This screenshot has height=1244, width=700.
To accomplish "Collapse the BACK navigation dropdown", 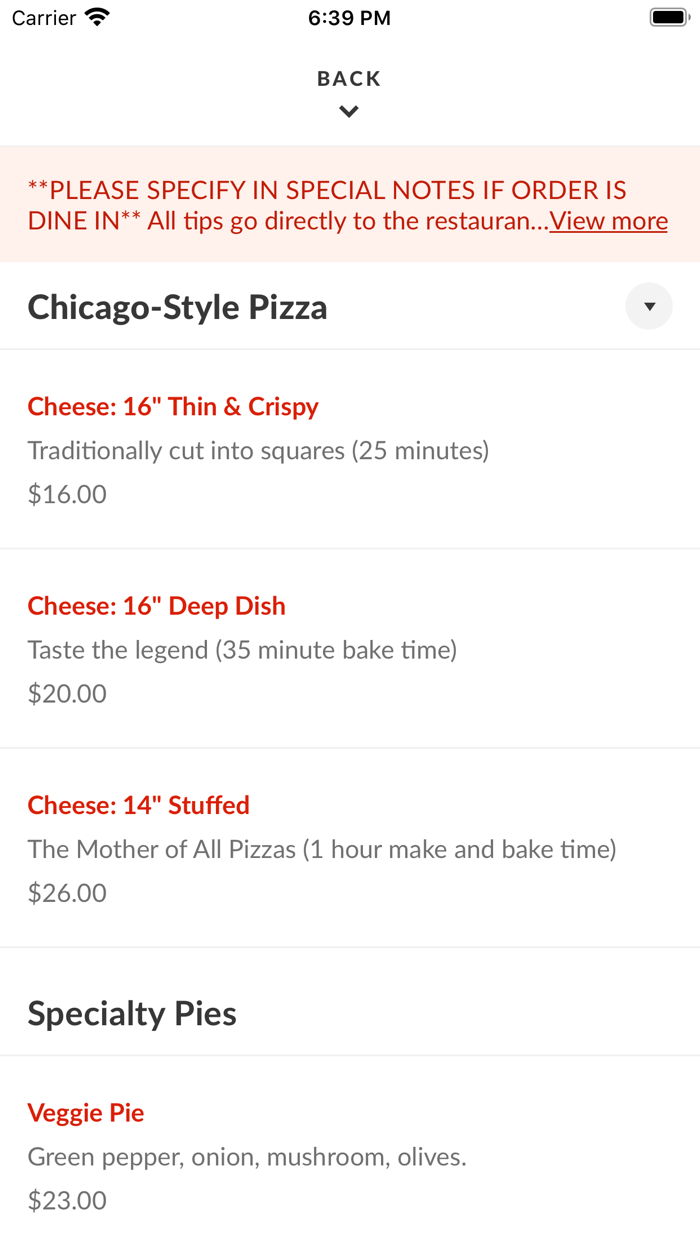I will [x=348, y=111].
